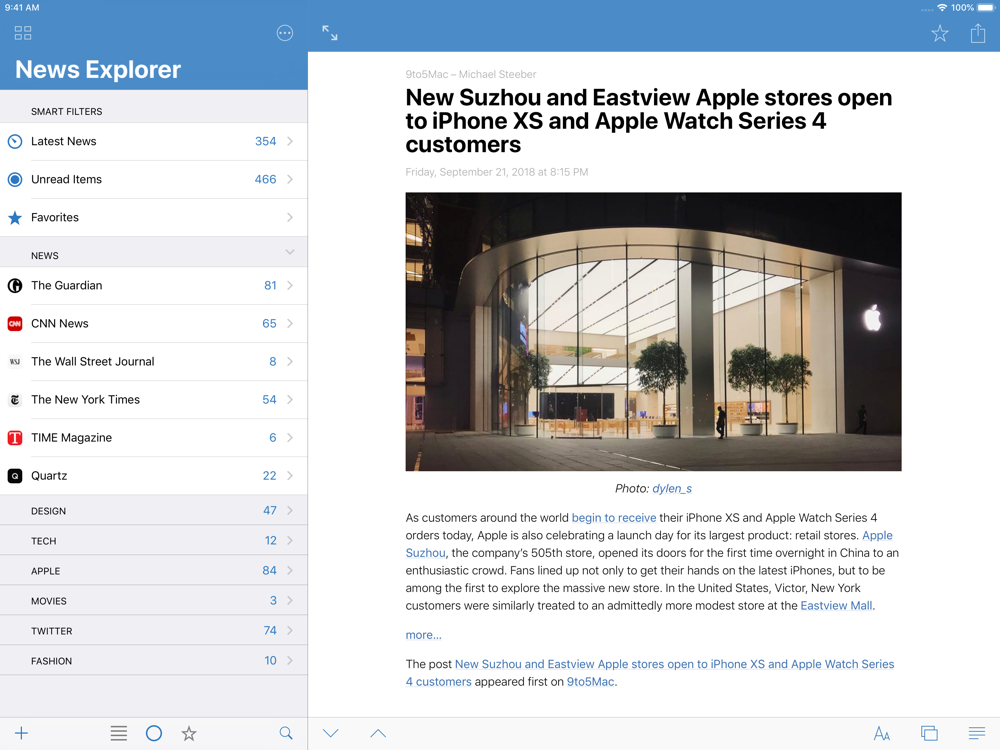The width and height of the screenshot is (1000, 750).
Task: Check the battery indicator in status bar
Action: (986, 8)
